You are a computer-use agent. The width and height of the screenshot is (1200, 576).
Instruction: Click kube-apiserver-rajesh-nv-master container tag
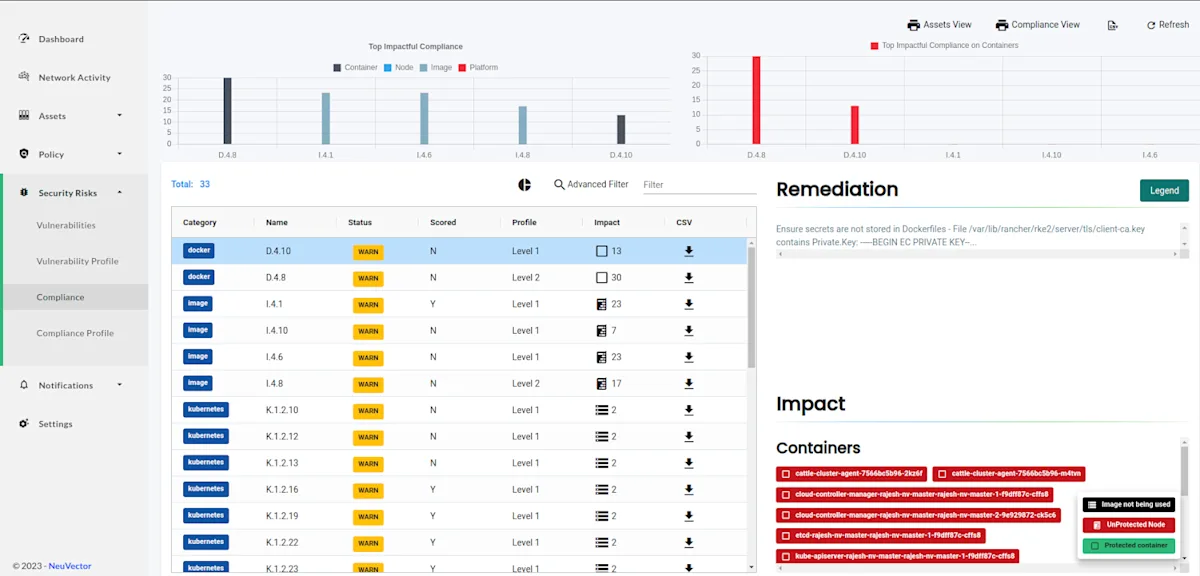pyautogui.click(x=899, y=556)
